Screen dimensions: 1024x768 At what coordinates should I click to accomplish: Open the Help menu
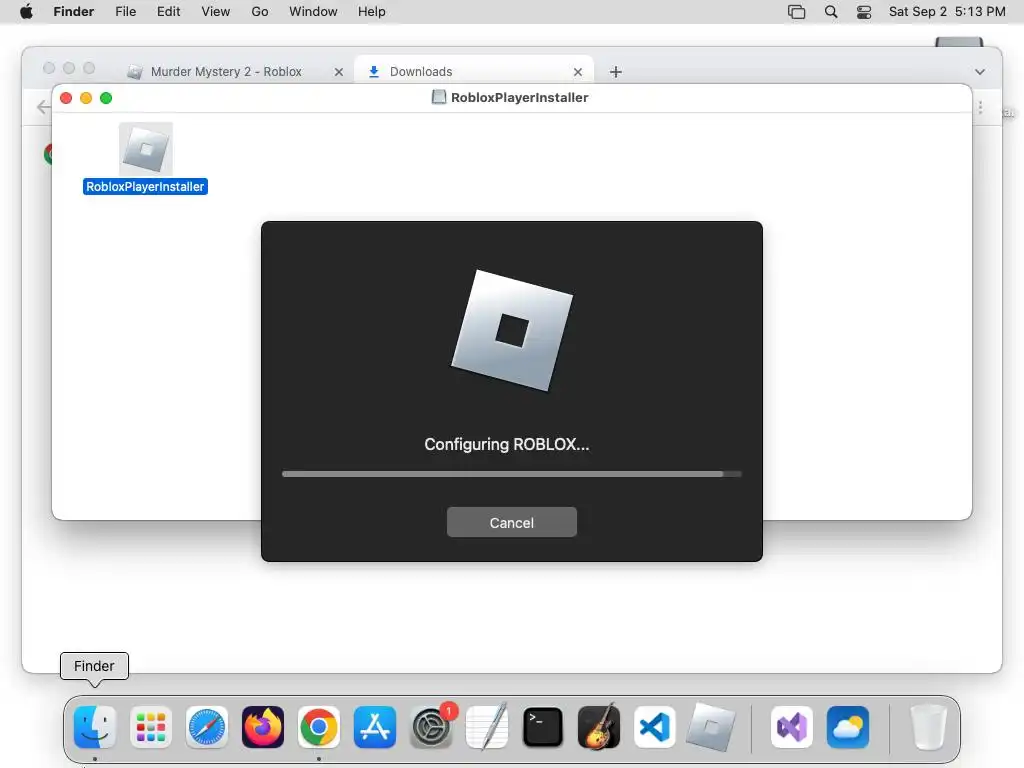click(372, 12)
